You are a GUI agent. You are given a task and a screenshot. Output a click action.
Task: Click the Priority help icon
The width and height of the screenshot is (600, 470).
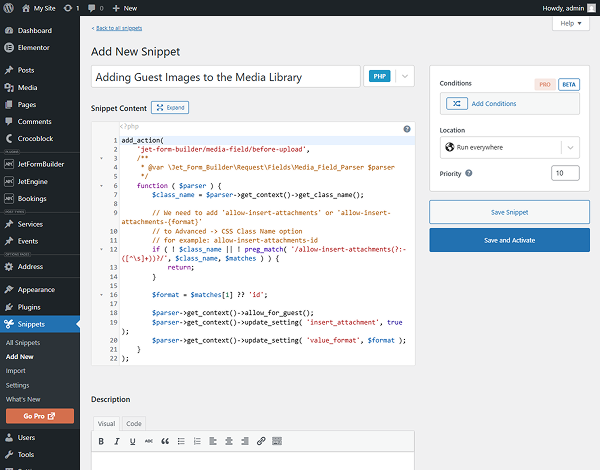point(468,173)
